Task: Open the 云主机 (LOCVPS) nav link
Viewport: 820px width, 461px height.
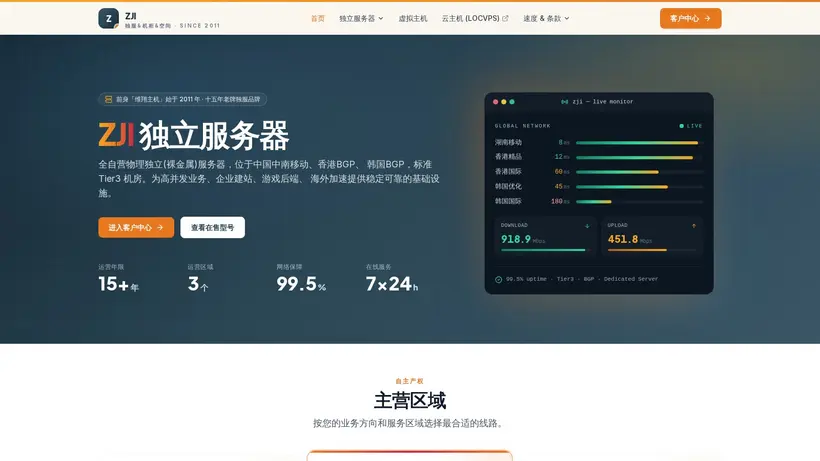Action: pos(475,18)
